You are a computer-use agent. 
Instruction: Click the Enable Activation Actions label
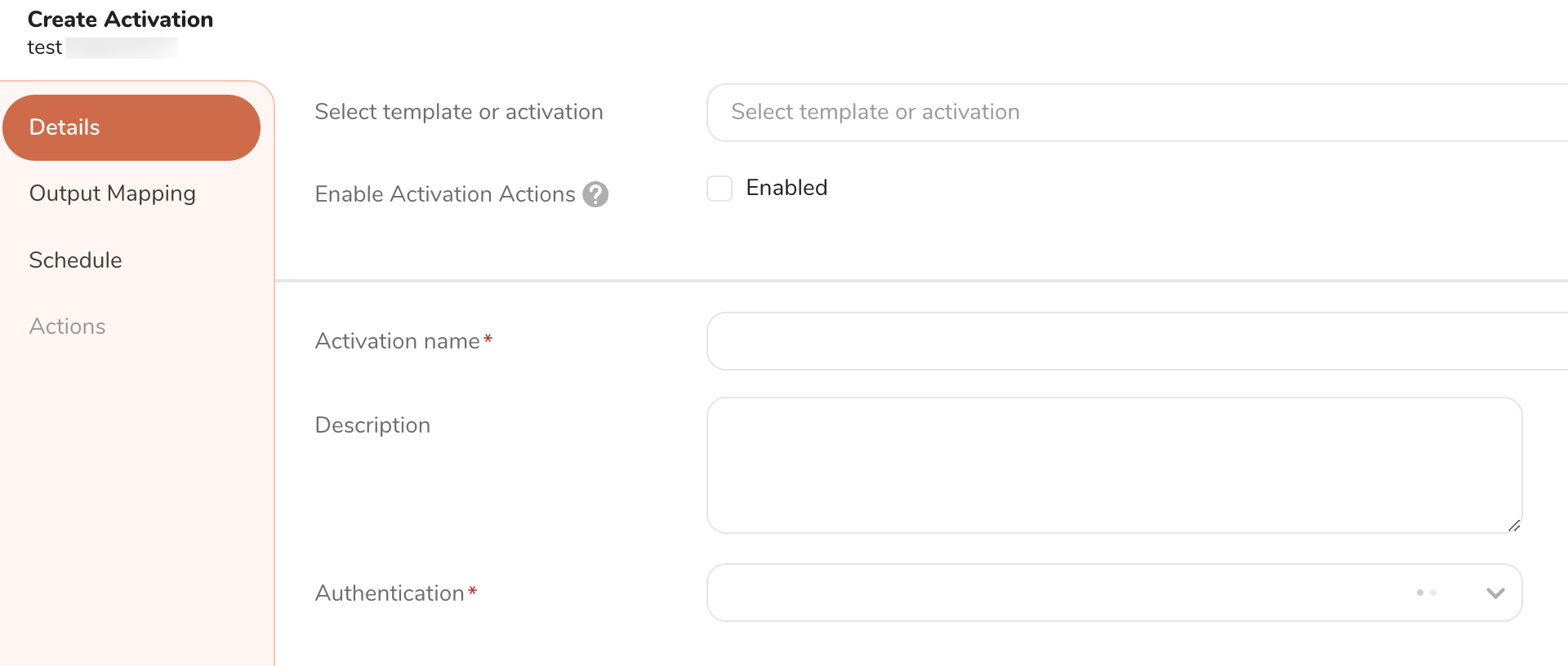(445, 194)
